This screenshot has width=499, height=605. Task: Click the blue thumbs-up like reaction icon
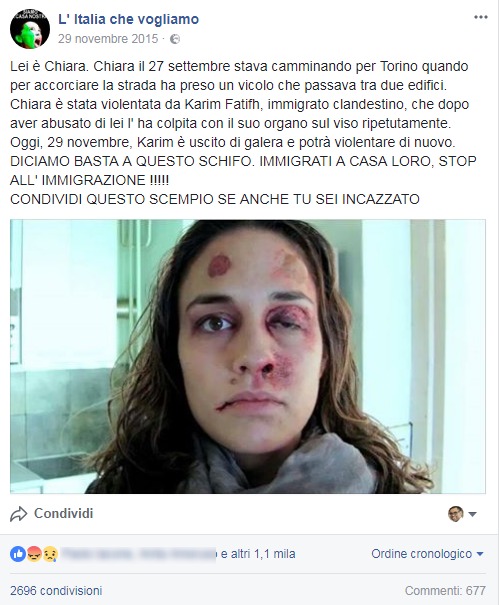(x=18, y=554)
